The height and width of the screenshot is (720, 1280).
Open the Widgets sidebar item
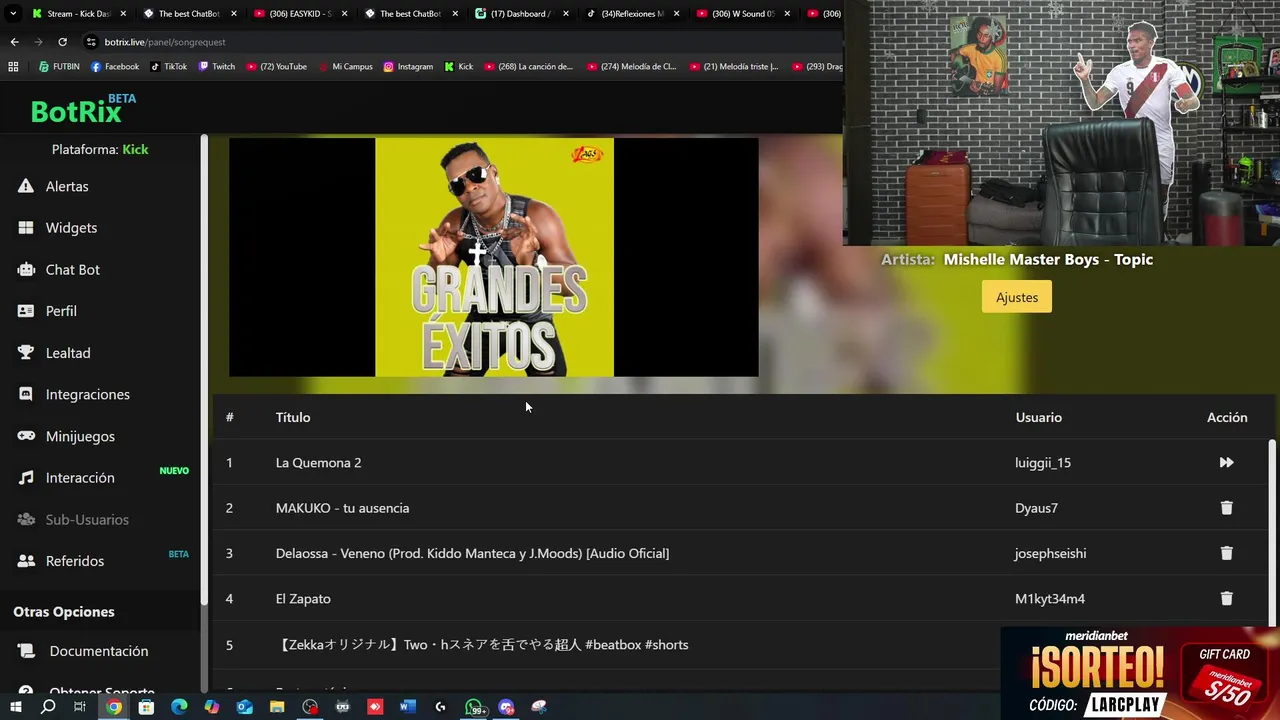(71, 228)
